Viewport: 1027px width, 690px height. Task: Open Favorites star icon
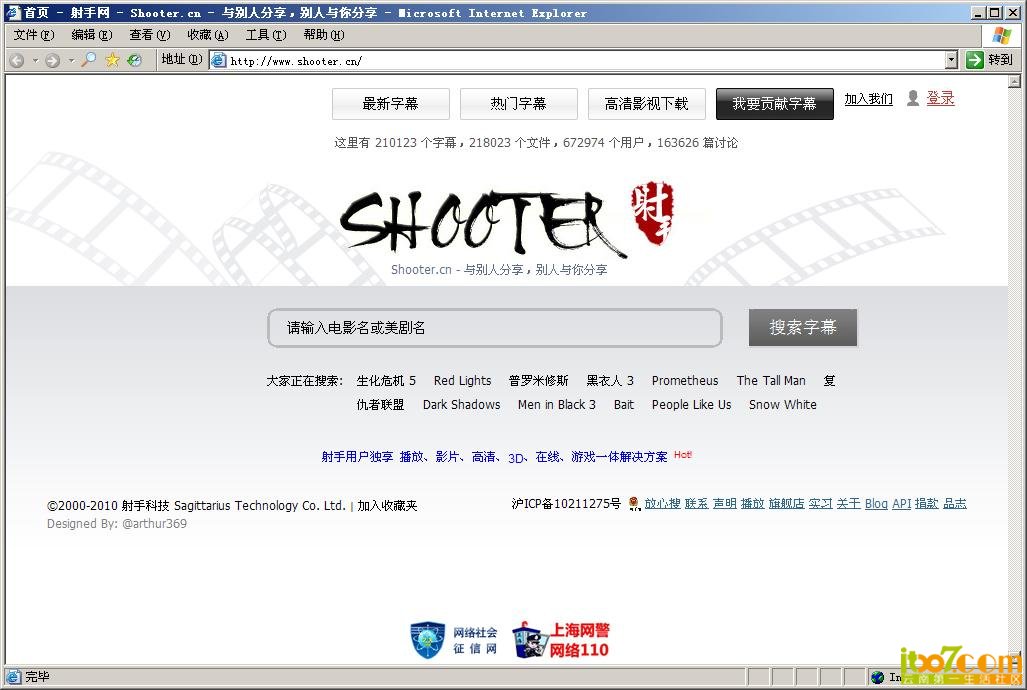click(113, 60)
